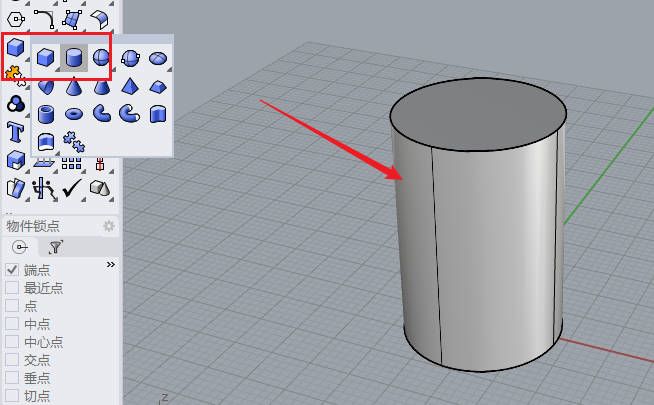Image resolution: width=654 pixels, height=405 pixels.
Task: Select the Torus tool
Action: pos(74,113)
